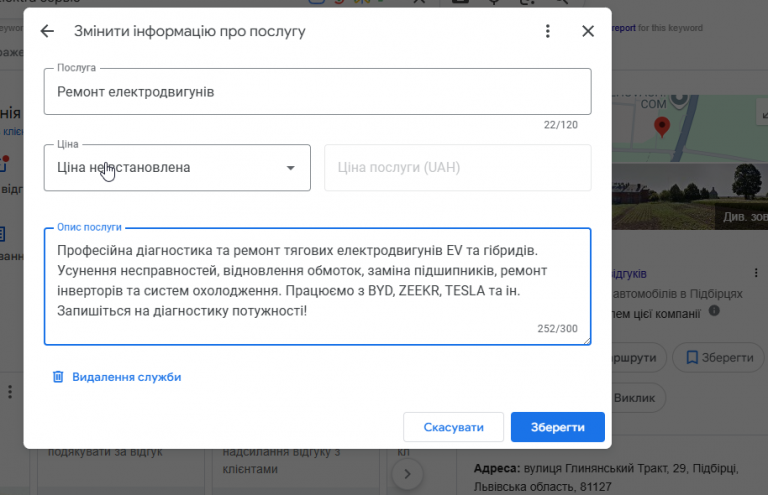Click the report link for this keyword

[x=624, y=28]
